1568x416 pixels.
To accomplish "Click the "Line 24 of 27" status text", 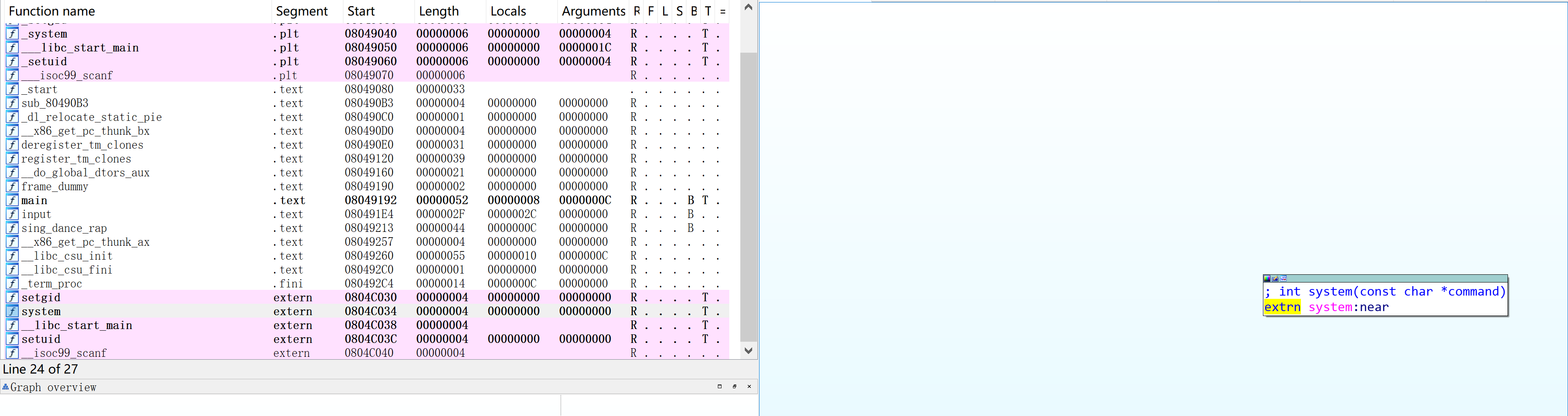I will tap(40, 369).
